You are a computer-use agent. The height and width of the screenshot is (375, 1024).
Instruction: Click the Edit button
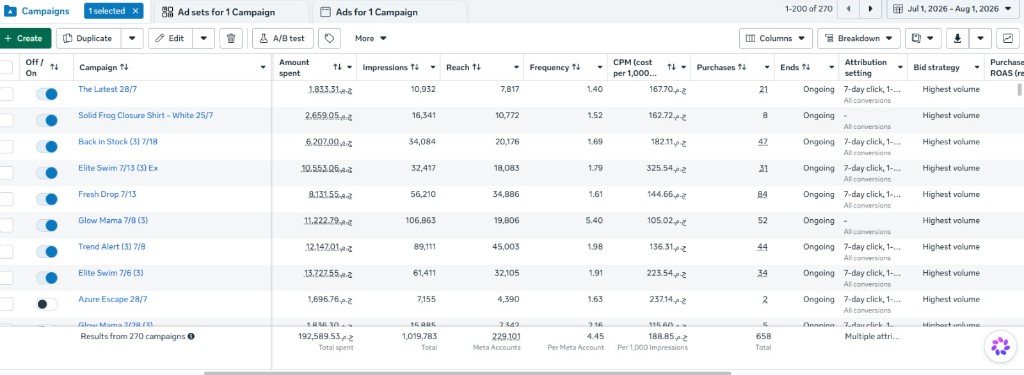pos(170,39)
